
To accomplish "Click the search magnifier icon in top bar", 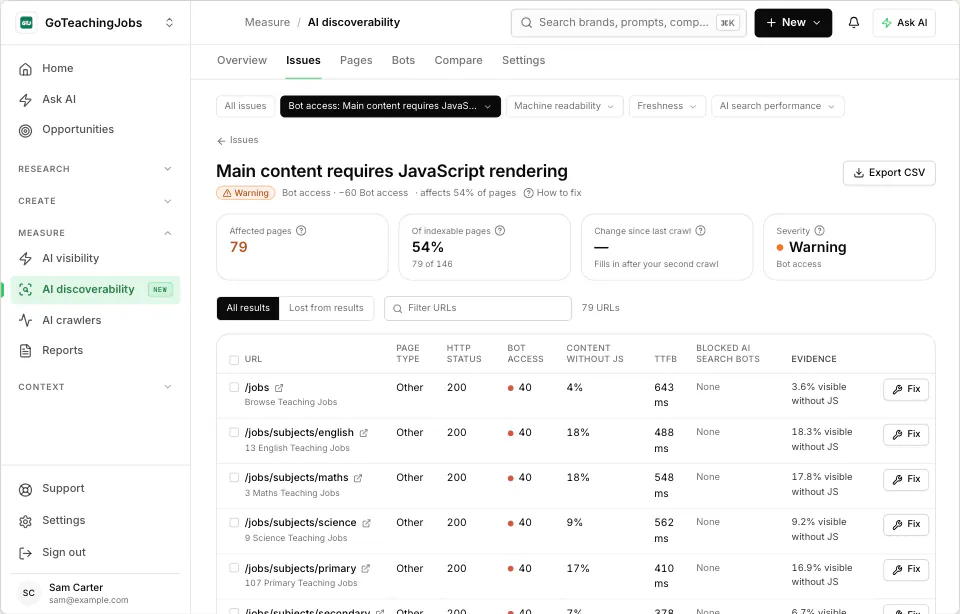I will coord(526,23).
